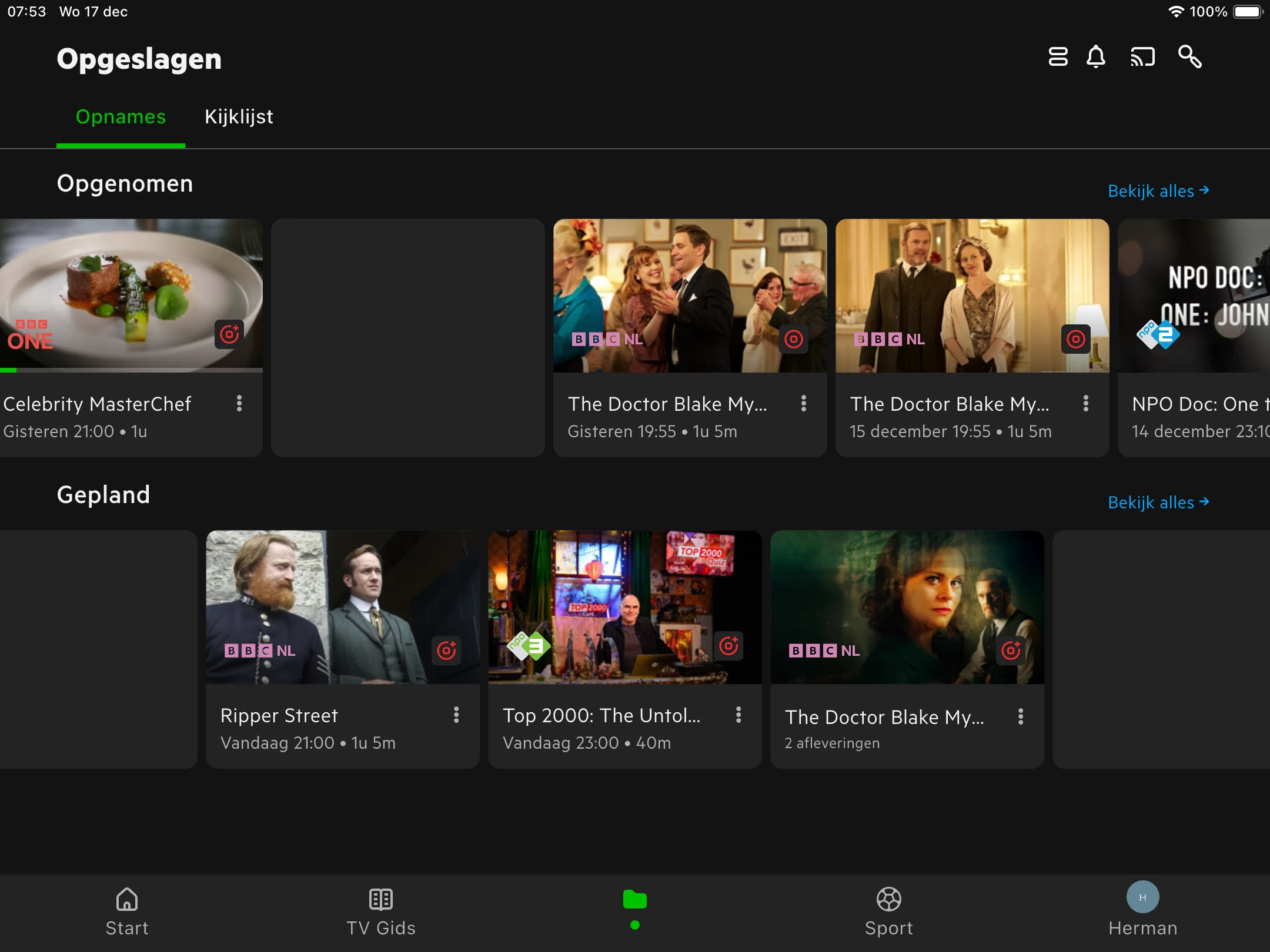Tap record icon on Ripper Street thumbnail
This screenshot has height=952, width=1270.
[446, 650]
